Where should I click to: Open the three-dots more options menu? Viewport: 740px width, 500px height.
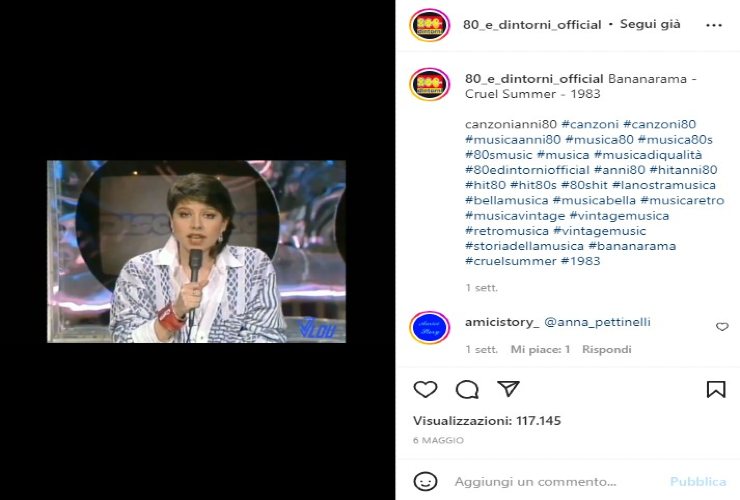tap(714, 25)
